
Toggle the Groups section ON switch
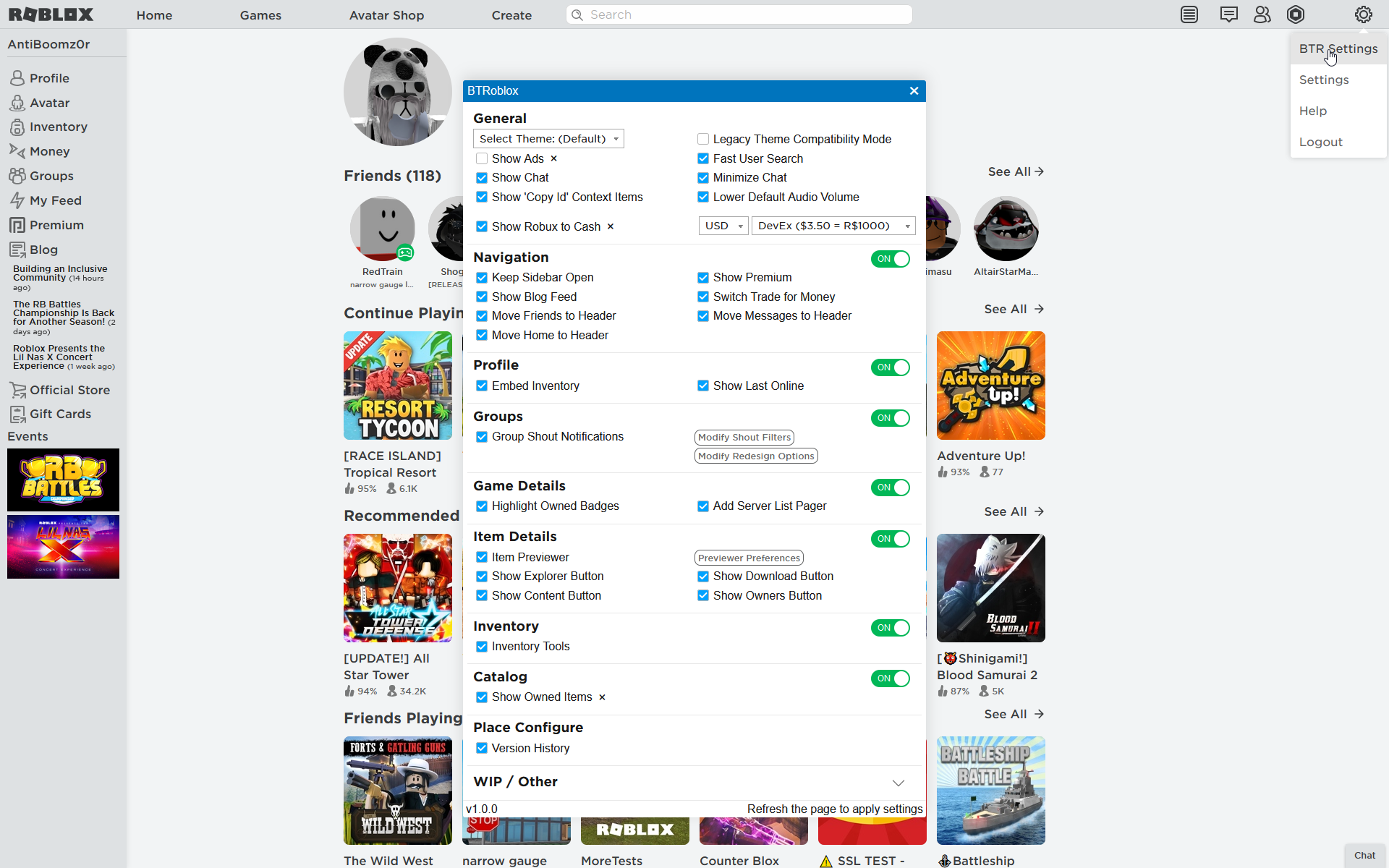pos(890,418)
